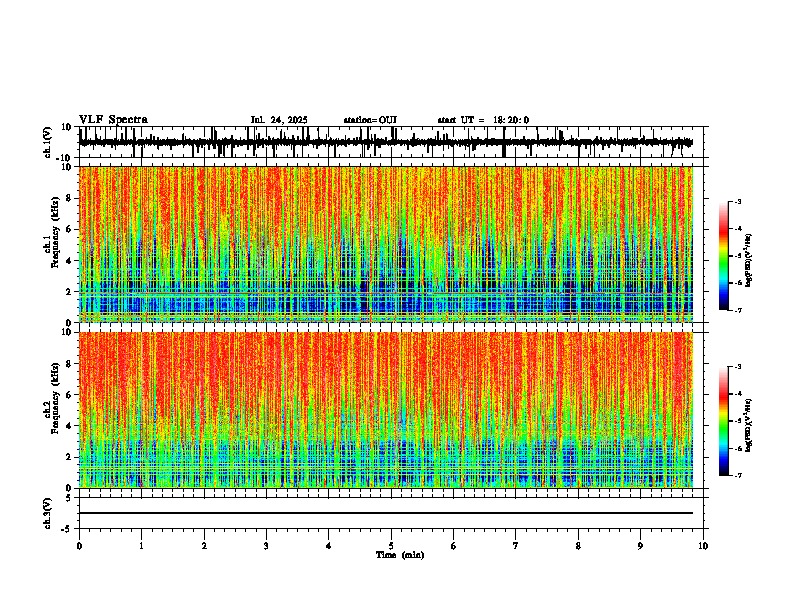Viewport: 792px width, 612px height.
Task: Click inside the ch.2 spectrogram panel
Action: 386,410
